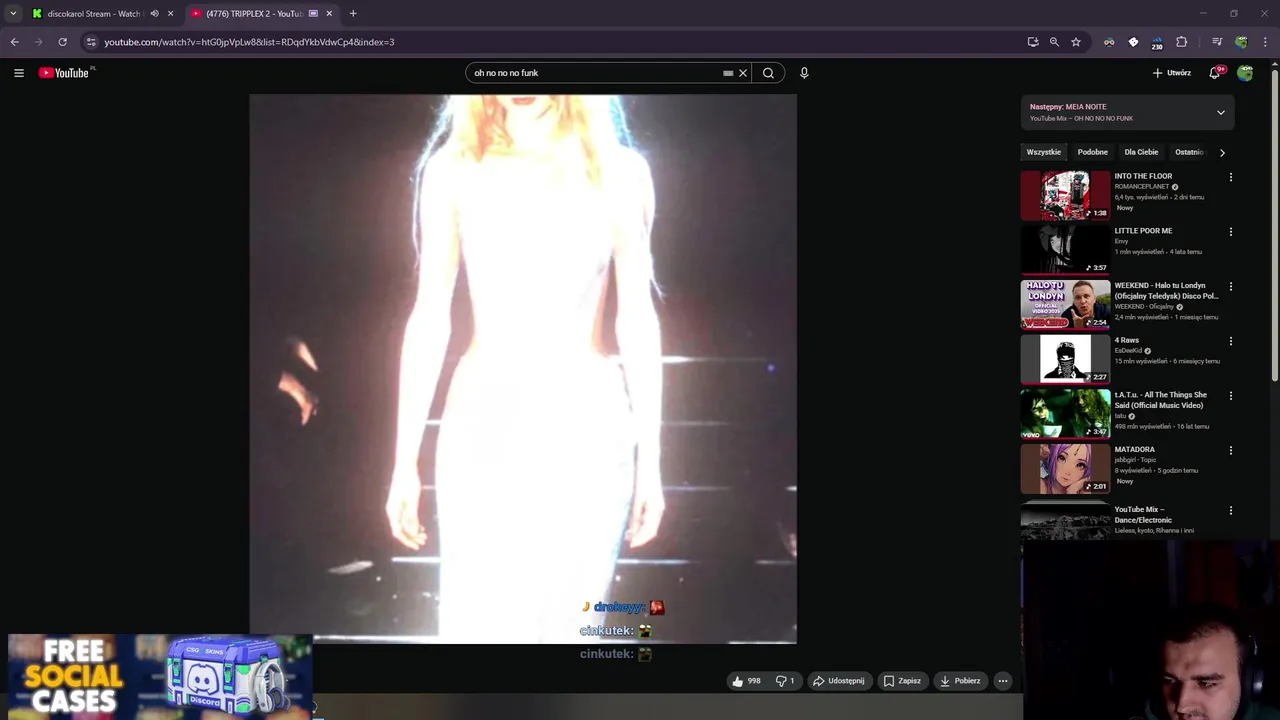The image size is (1280, 720).
Task: Open the tab search dropdown arrow
Action: tap(13, 14)
